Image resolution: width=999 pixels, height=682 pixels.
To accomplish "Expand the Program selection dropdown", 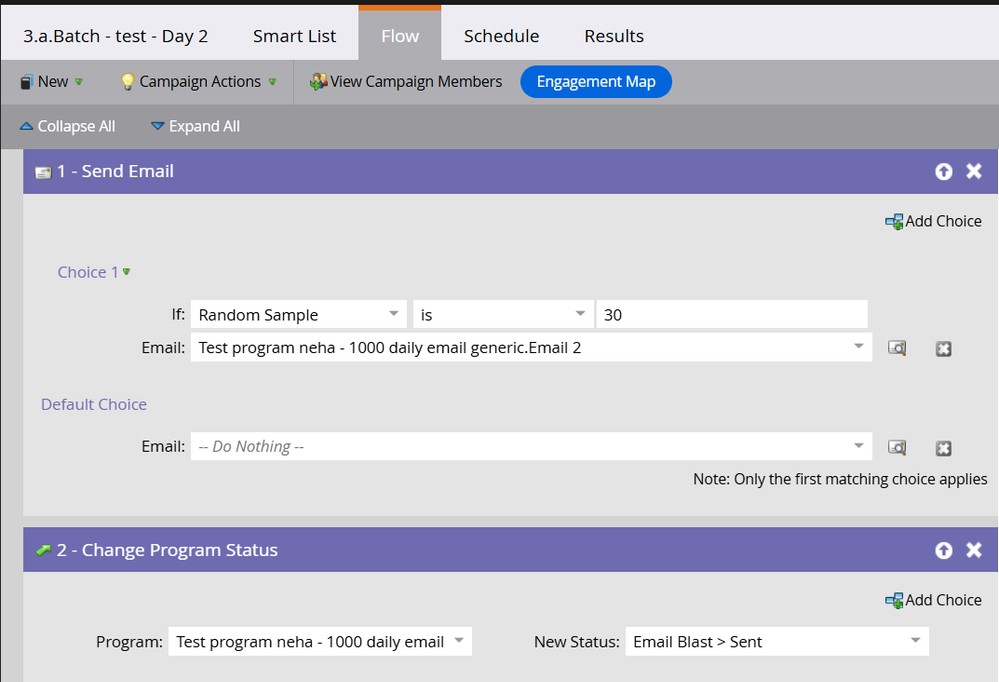I will click(x=319, y=642).
